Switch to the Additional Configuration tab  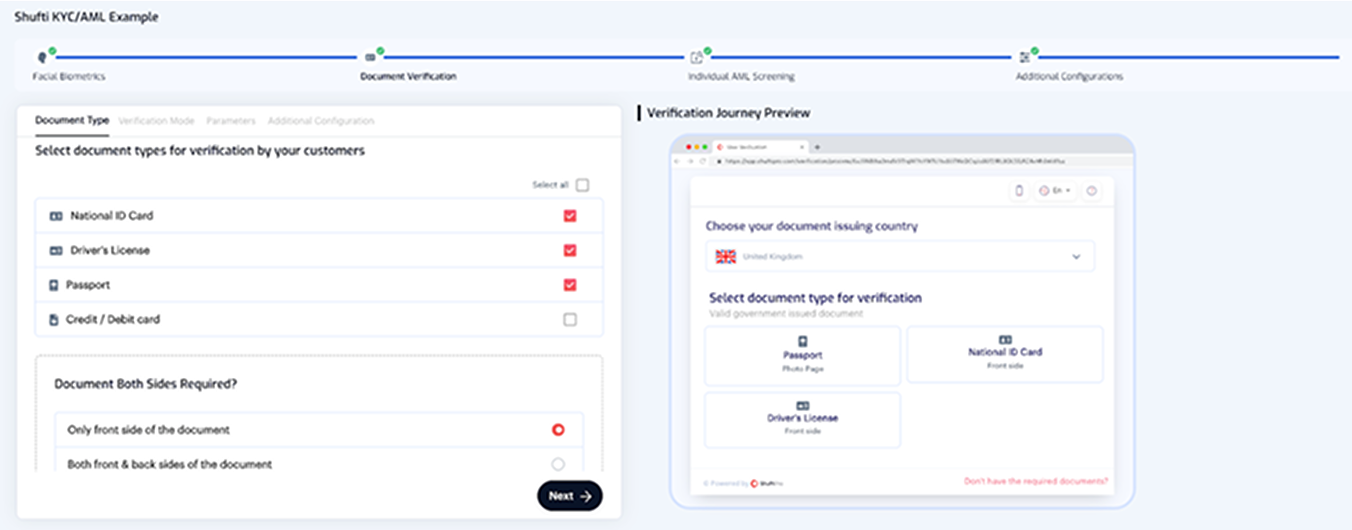321,121
